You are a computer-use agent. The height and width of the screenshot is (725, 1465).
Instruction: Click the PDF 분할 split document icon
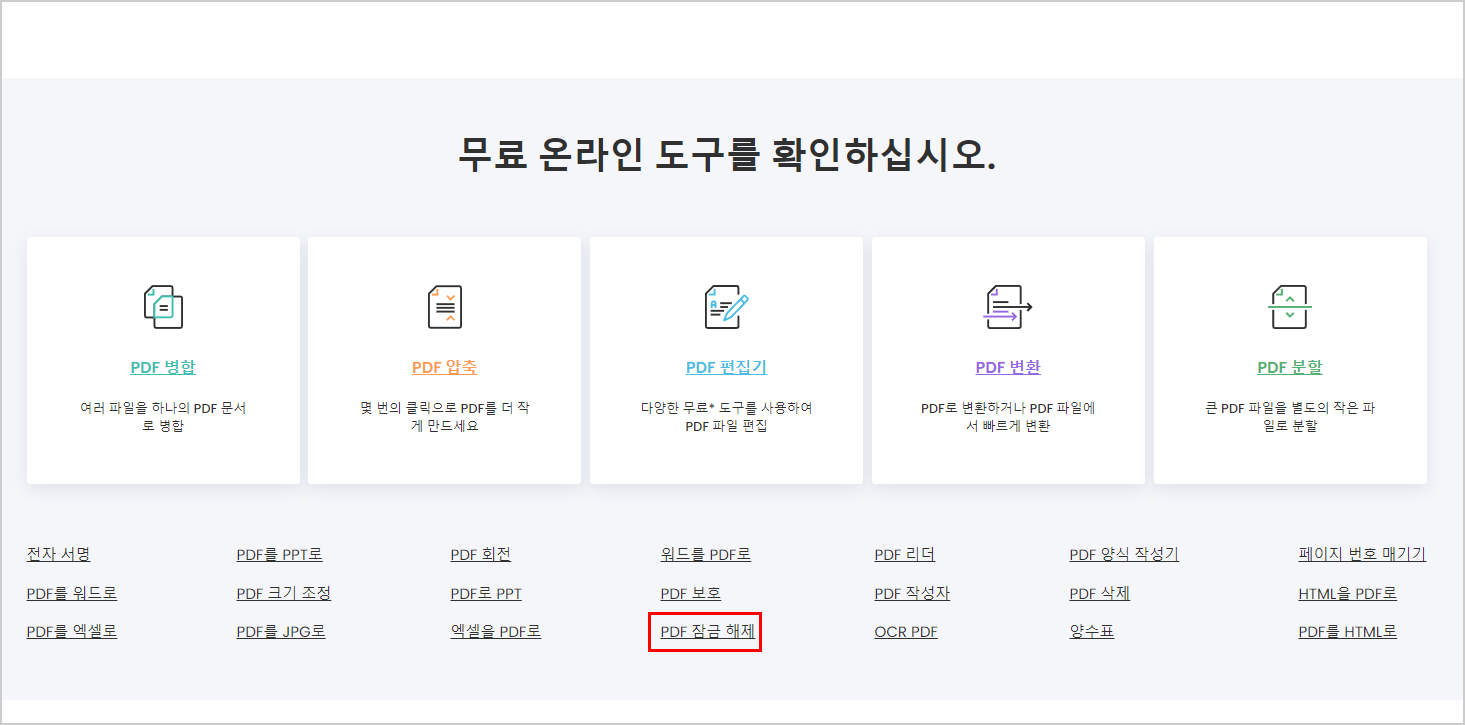click(1289, 307)
